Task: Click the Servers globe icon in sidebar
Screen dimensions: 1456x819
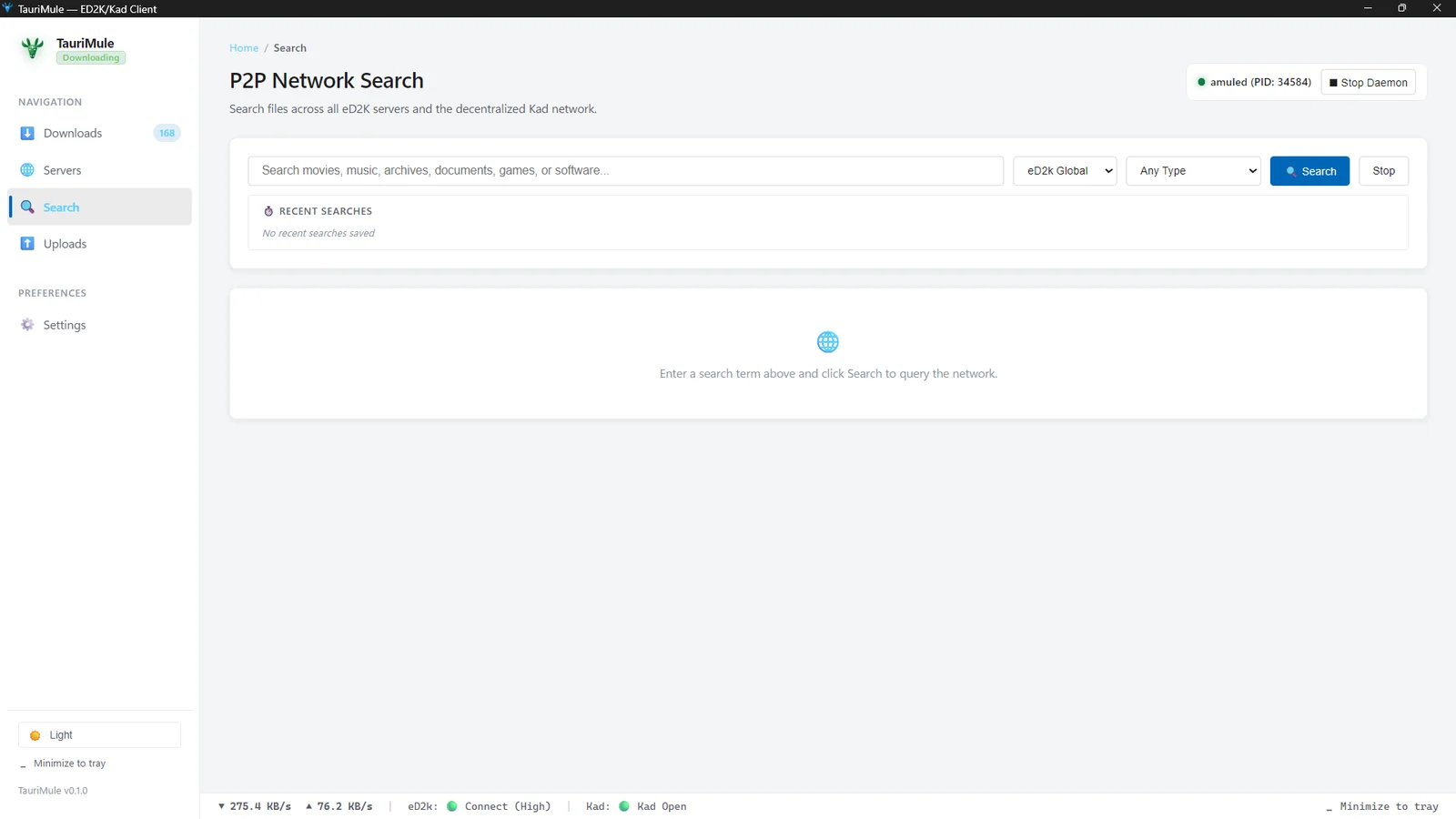Action: 27,170
